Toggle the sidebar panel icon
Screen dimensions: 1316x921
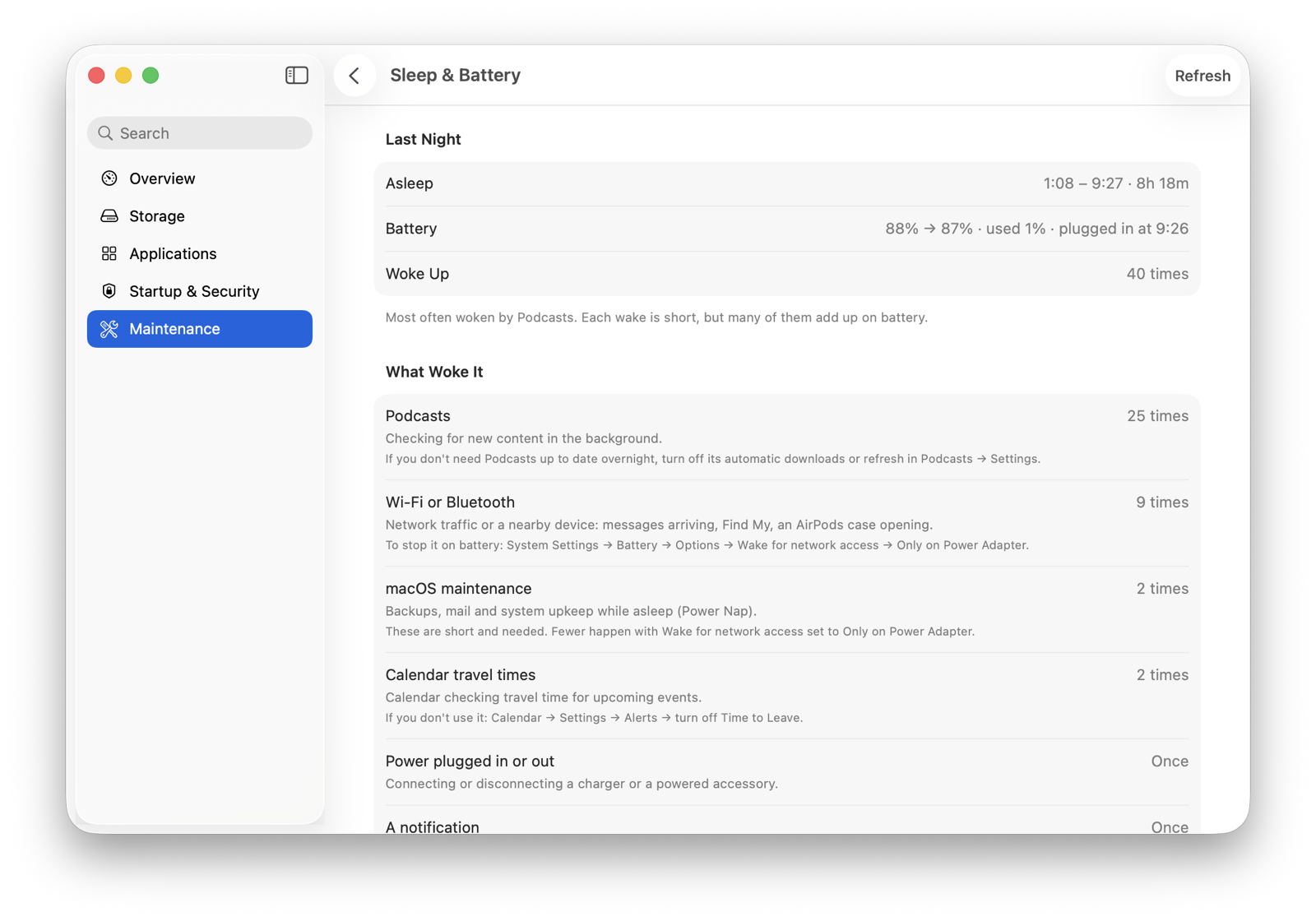click(296, 76)
